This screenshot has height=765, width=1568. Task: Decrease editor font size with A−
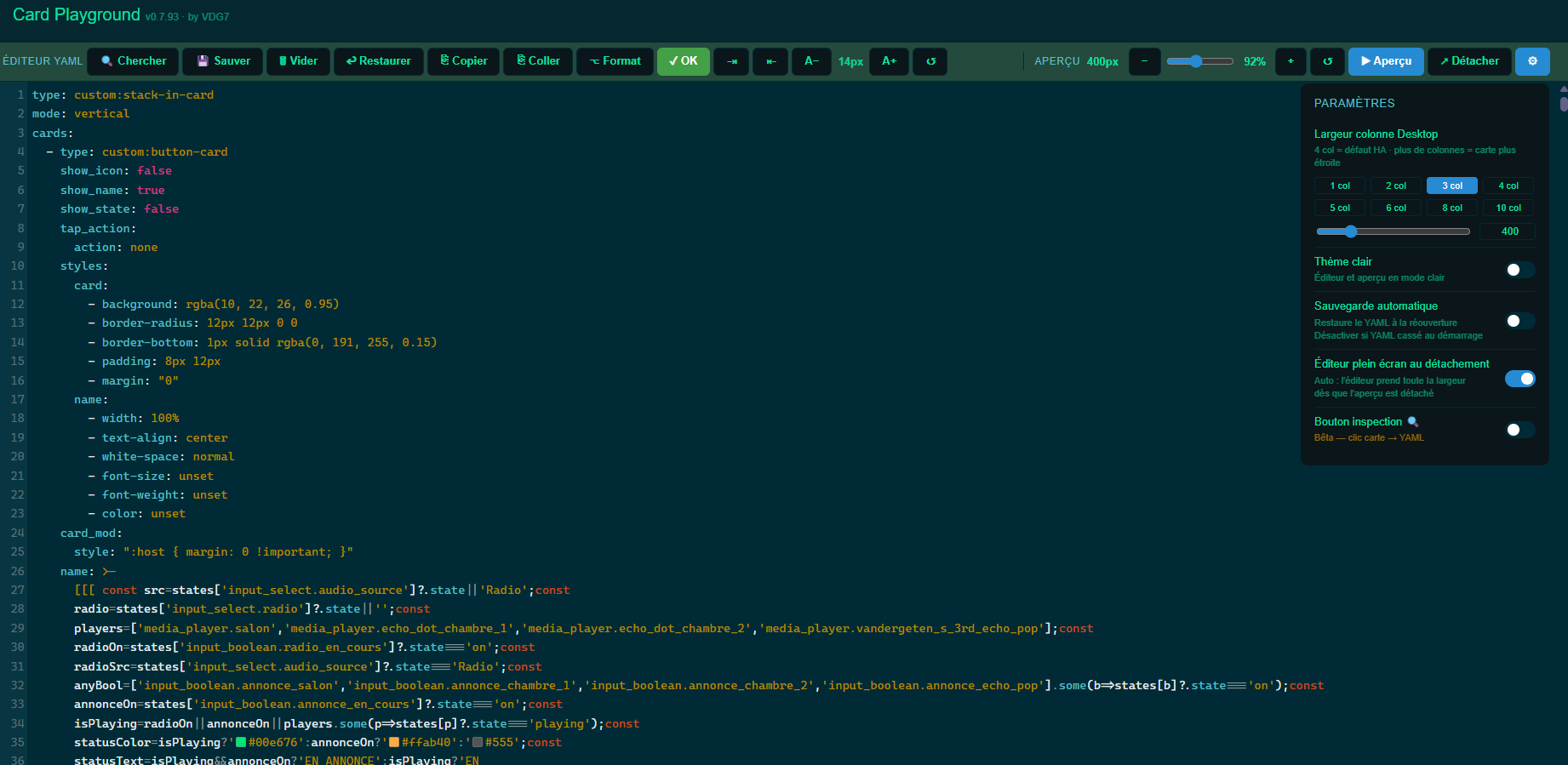[811, 61]
